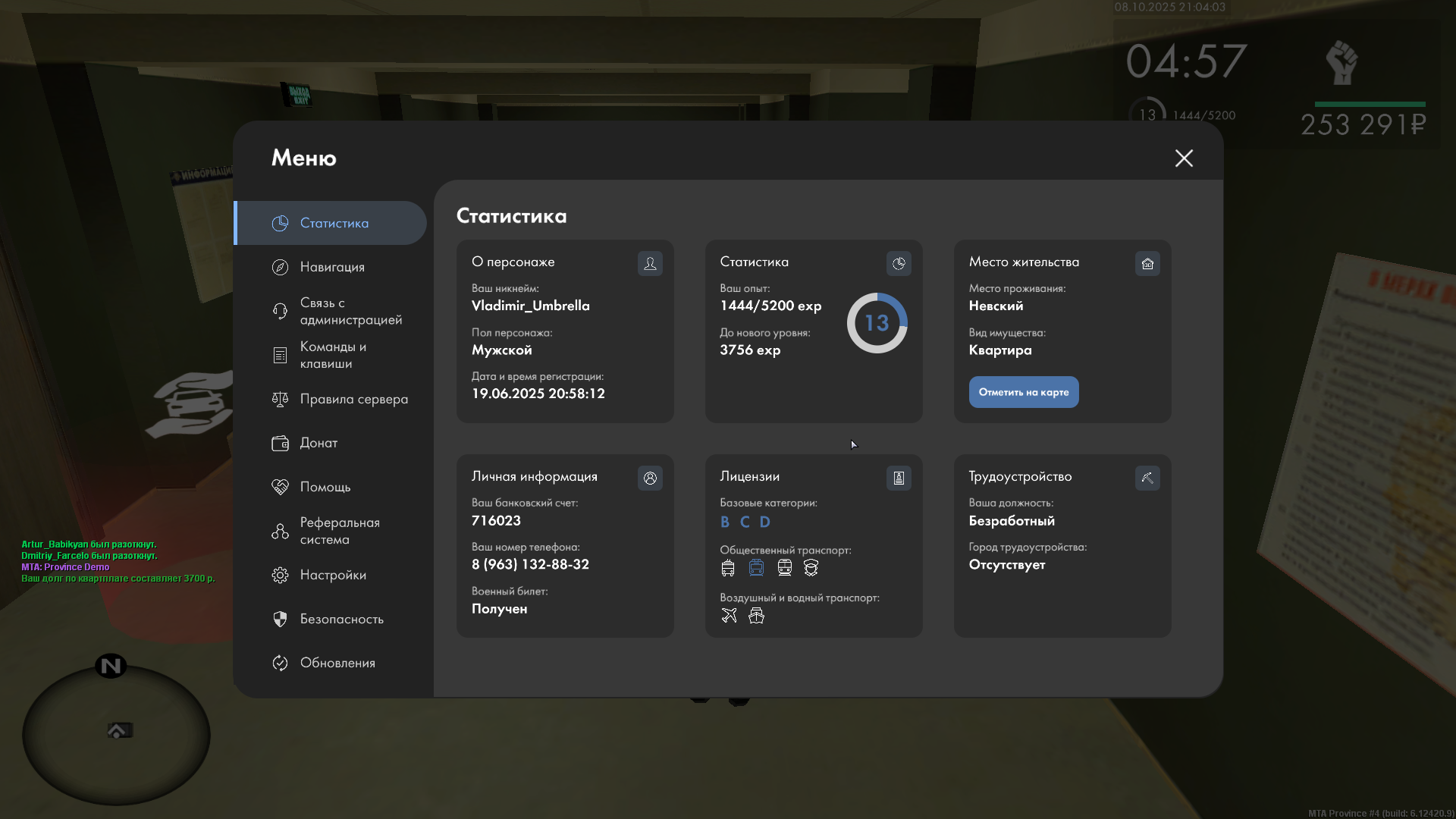1456x819 pixels.
Task: Open the Навигация menu section
Action: pos(332,267)
